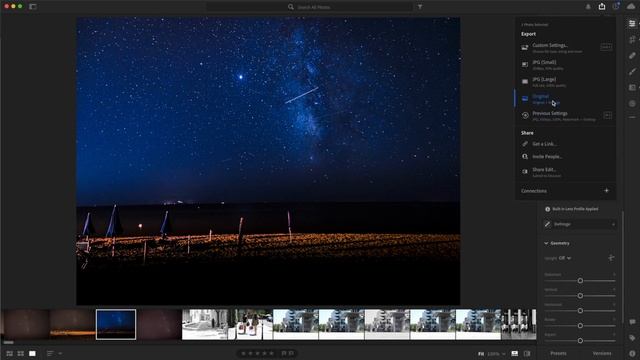Screen dimensions: 640x360
Task: Switch to Photo Grid view
Action: [x=9, y=353]
